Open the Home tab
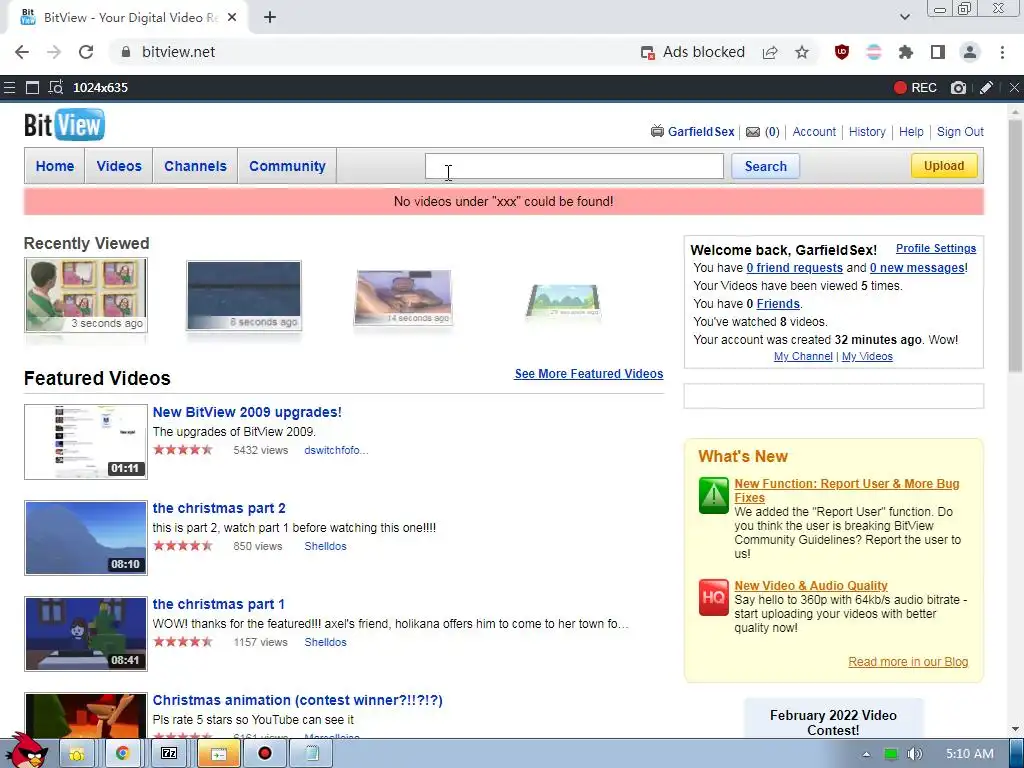 (55, 166)
